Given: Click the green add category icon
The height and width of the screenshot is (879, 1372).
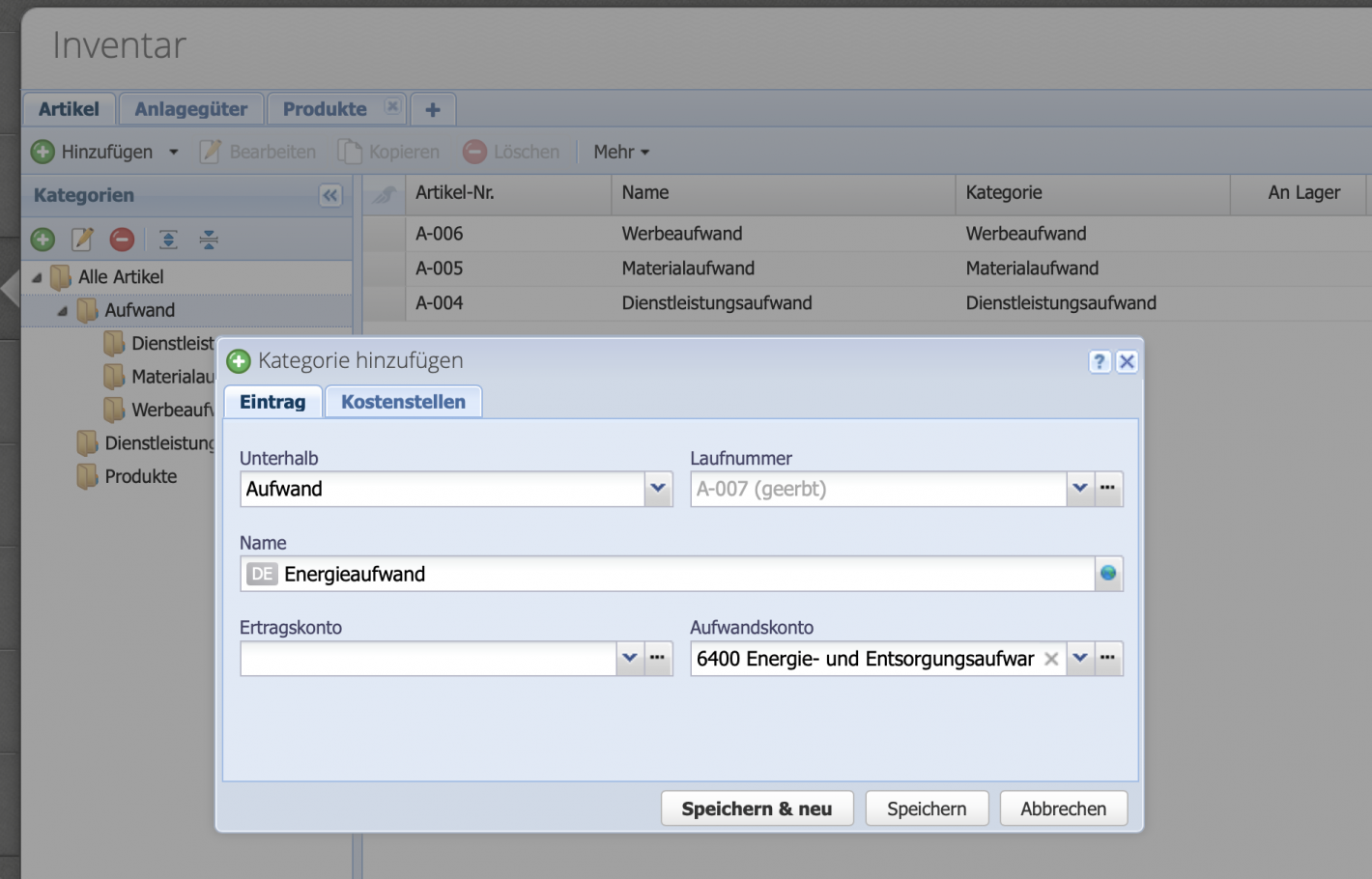Looking at the screenshot, I should point(43,240).
